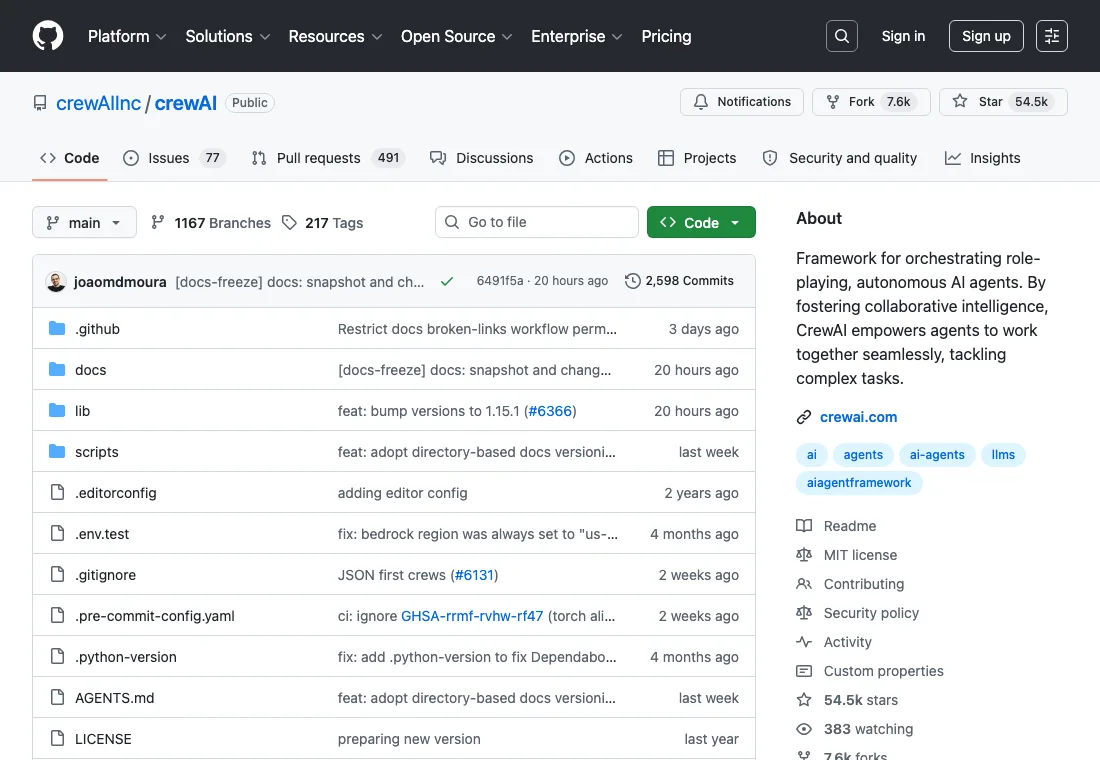Click the Custom properties note icon

pyautogui.click(x=804, y=671)
